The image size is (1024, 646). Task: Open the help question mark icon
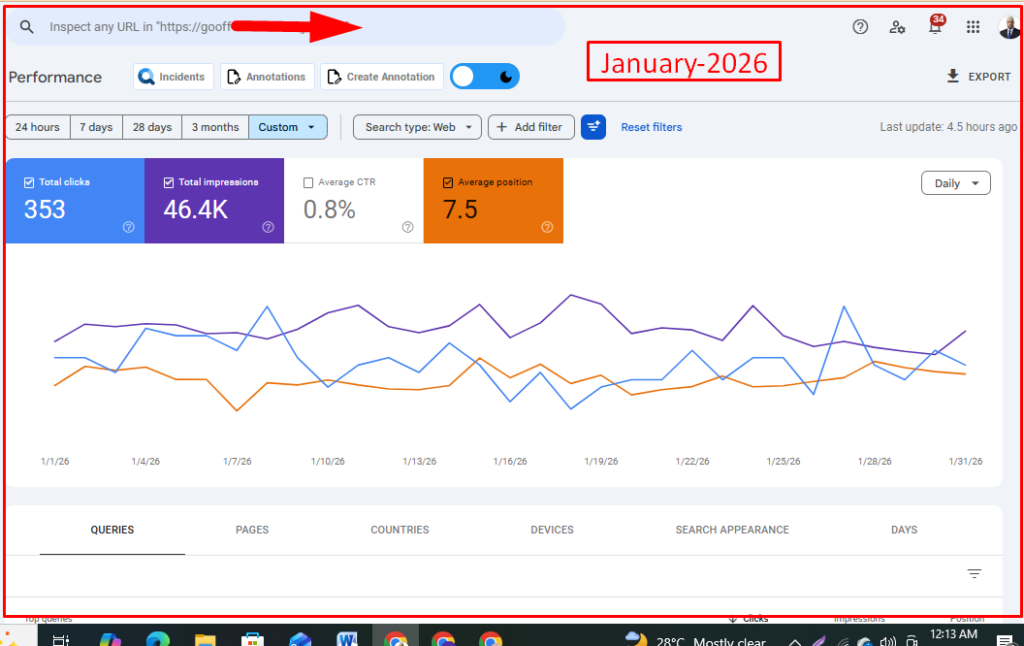[860, 27]
